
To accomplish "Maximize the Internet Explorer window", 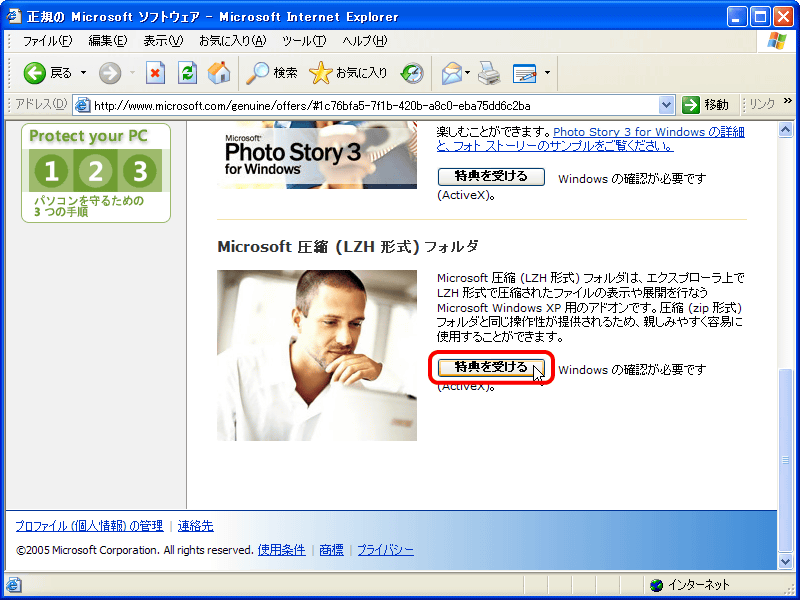I will coord(760,17).
